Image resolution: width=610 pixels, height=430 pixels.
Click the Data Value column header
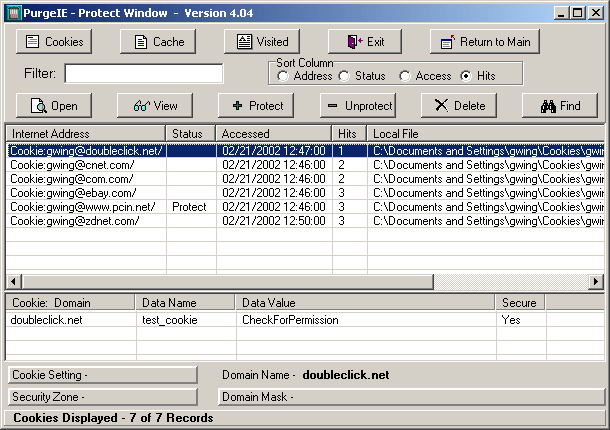tap(365, 303)
